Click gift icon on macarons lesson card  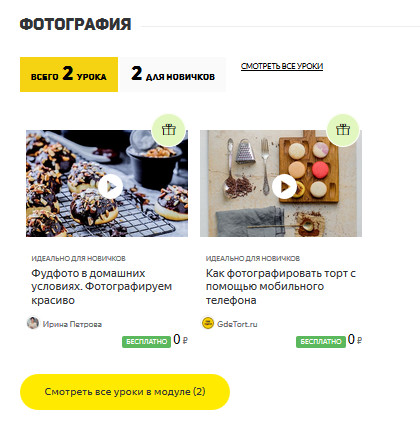[x=343, y=130]
